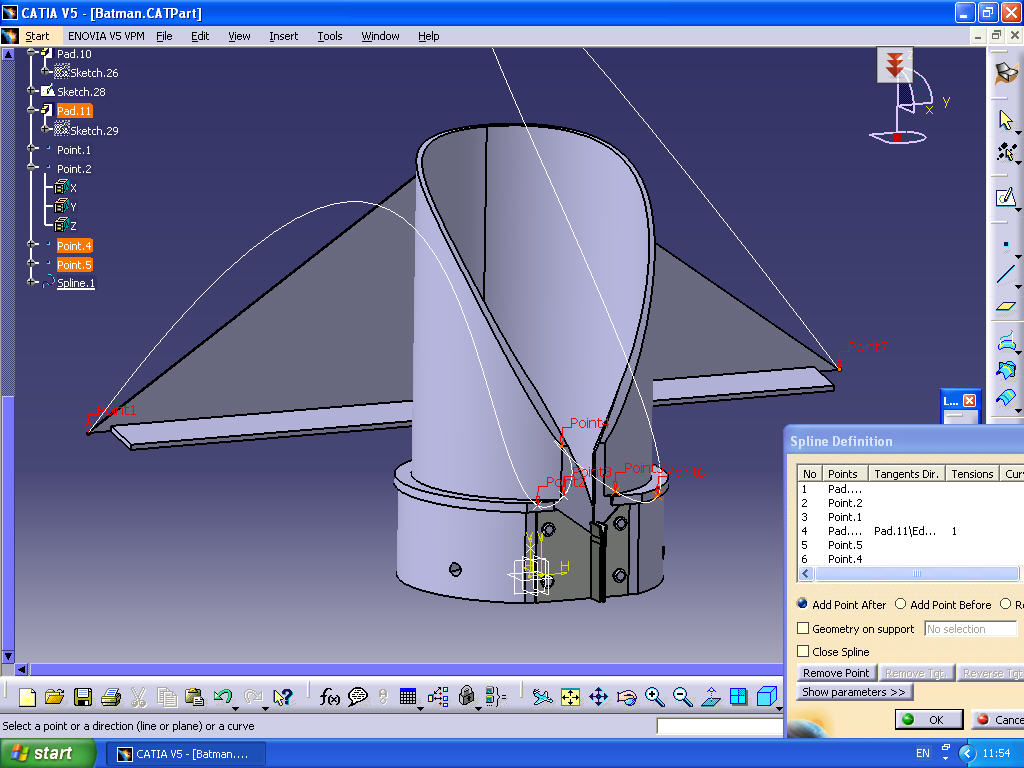1024x768 pixels.
Task: Click Show parameters >> button
Action: pos(854,692)
